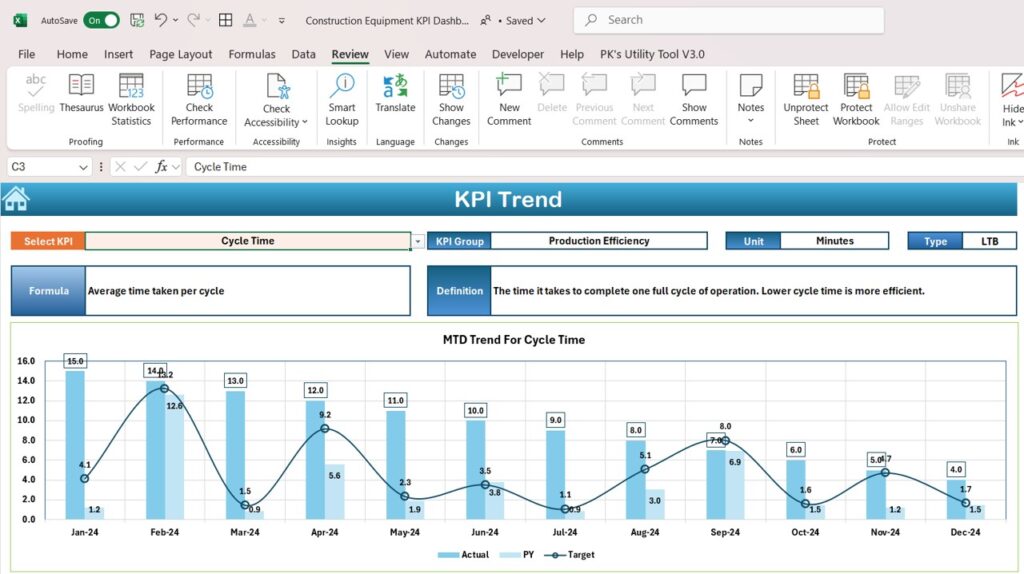Click the Notes icon
The width and height of the screenshot is (1024, 574).
[750, 86]
